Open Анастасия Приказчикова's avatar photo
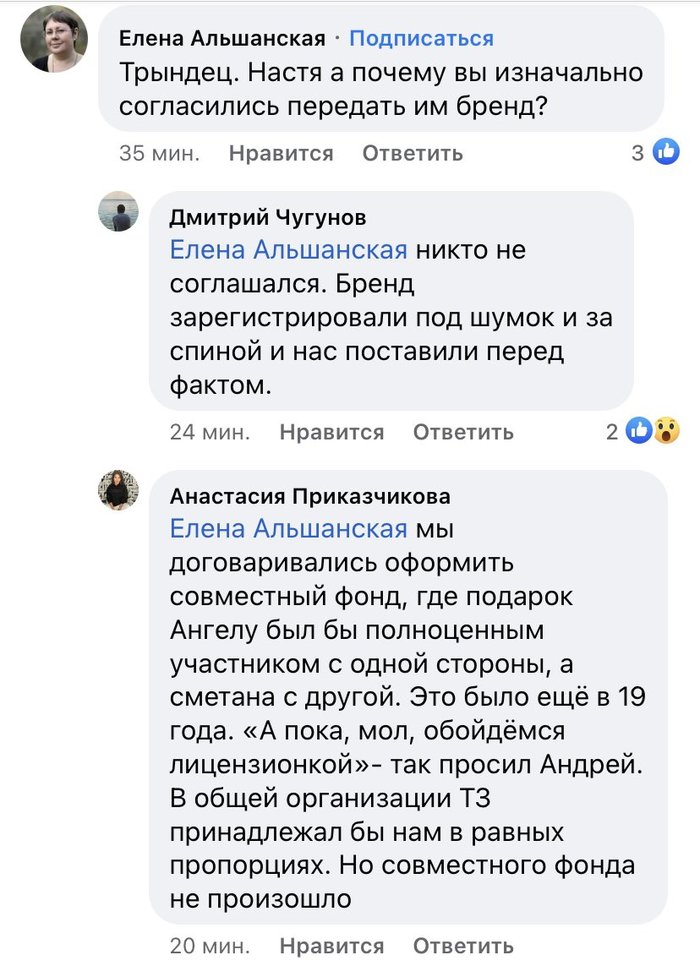Viewport: 700px width, 966px height. click(x=117, y=489)
